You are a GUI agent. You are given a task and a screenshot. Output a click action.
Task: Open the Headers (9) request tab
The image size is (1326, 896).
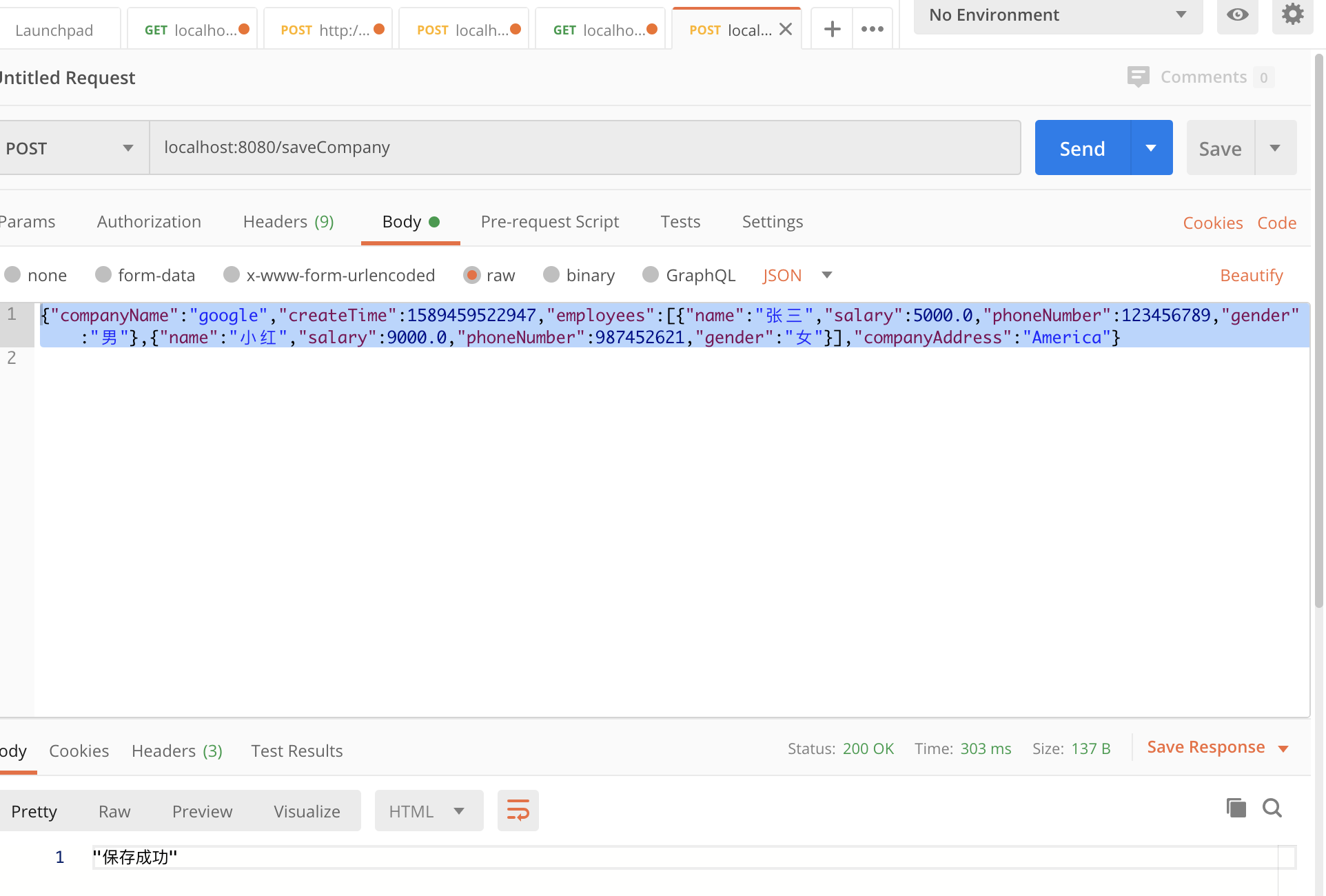tap(288, 222)
